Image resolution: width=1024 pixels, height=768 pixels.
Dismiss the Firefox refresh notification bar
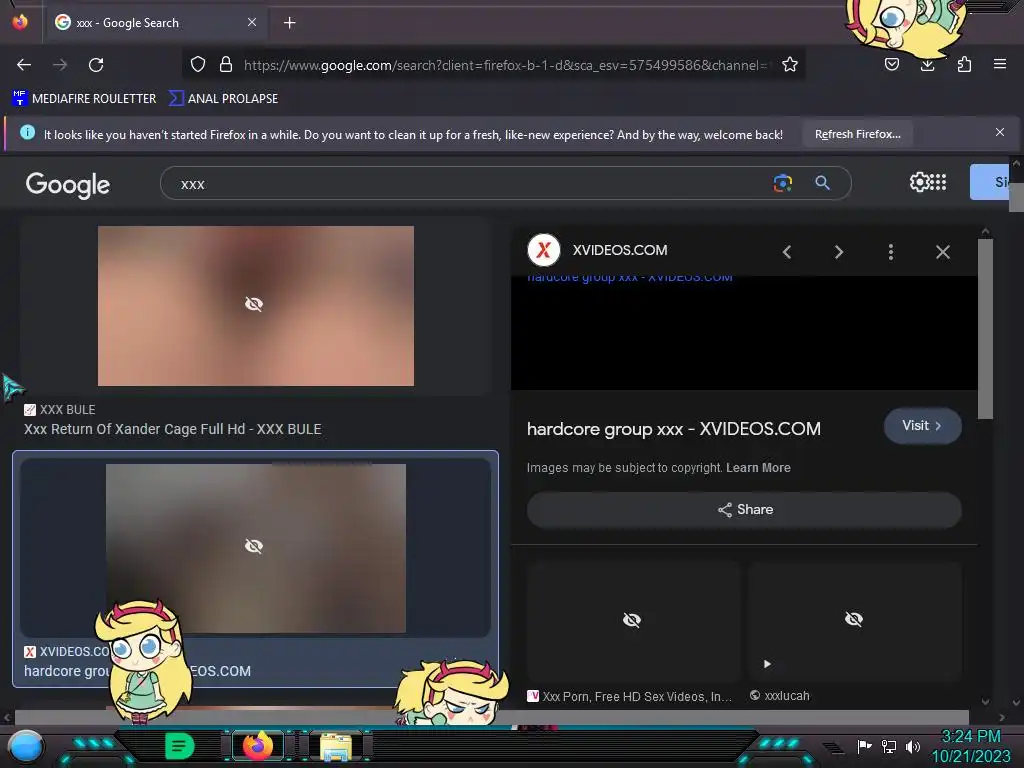[1000, 133]
